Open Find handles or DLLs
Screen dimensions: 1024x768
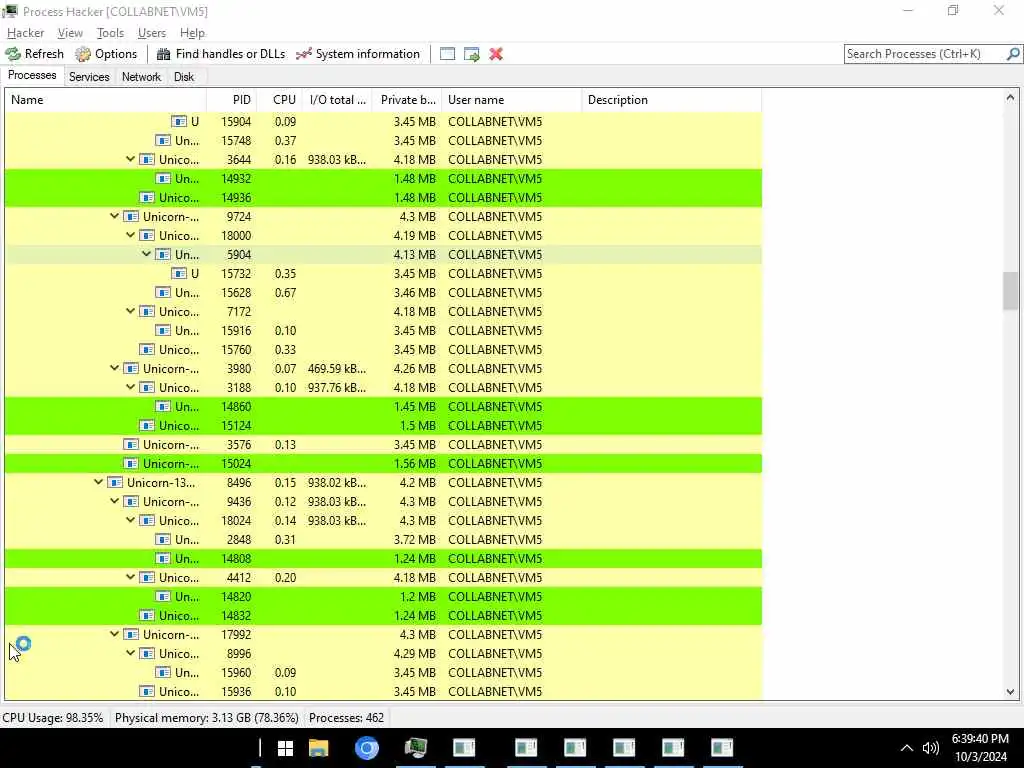pos(221,54)
